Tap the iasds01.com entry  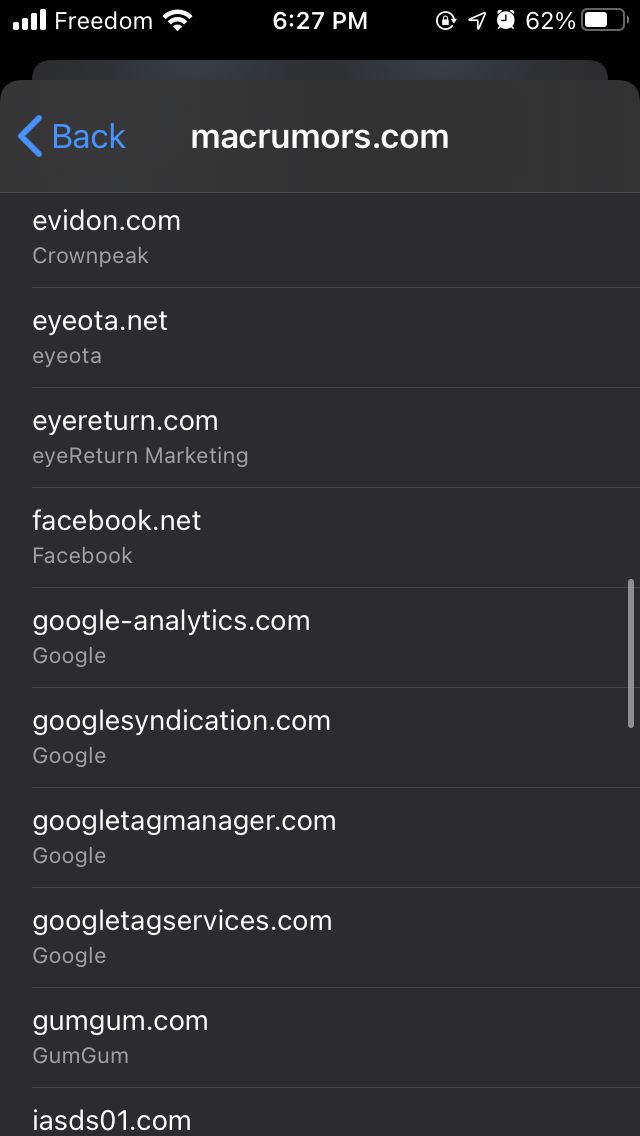[320, 1118]
